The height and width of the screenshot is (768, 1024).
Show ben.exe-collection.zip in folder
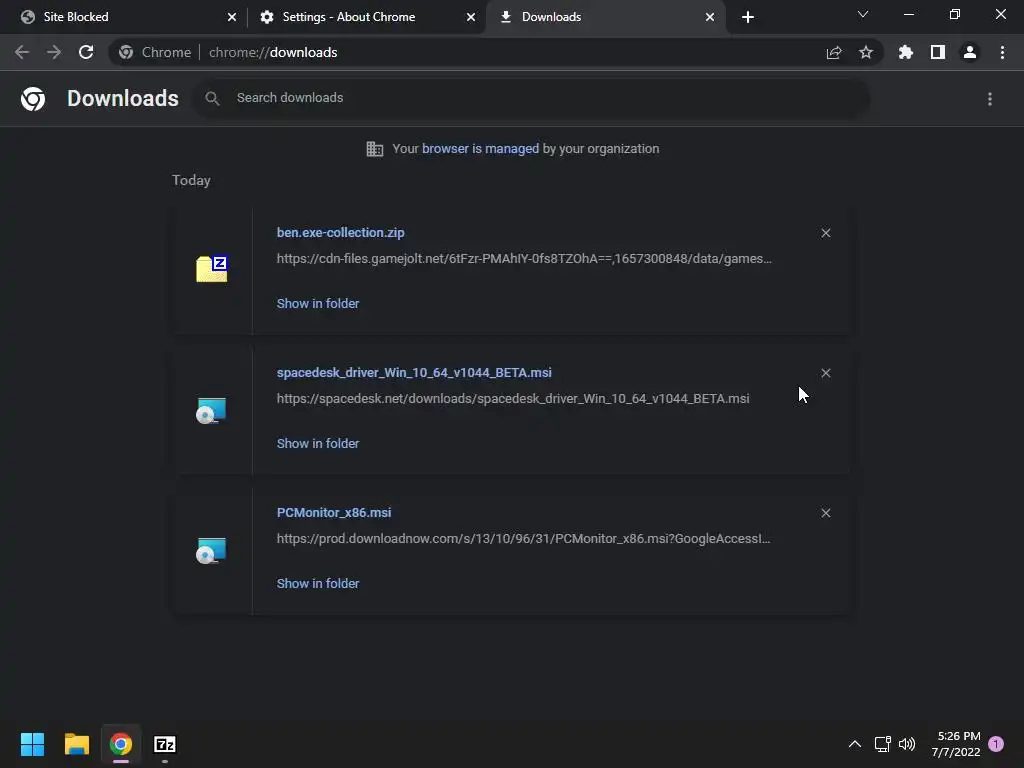coord(318,304)
